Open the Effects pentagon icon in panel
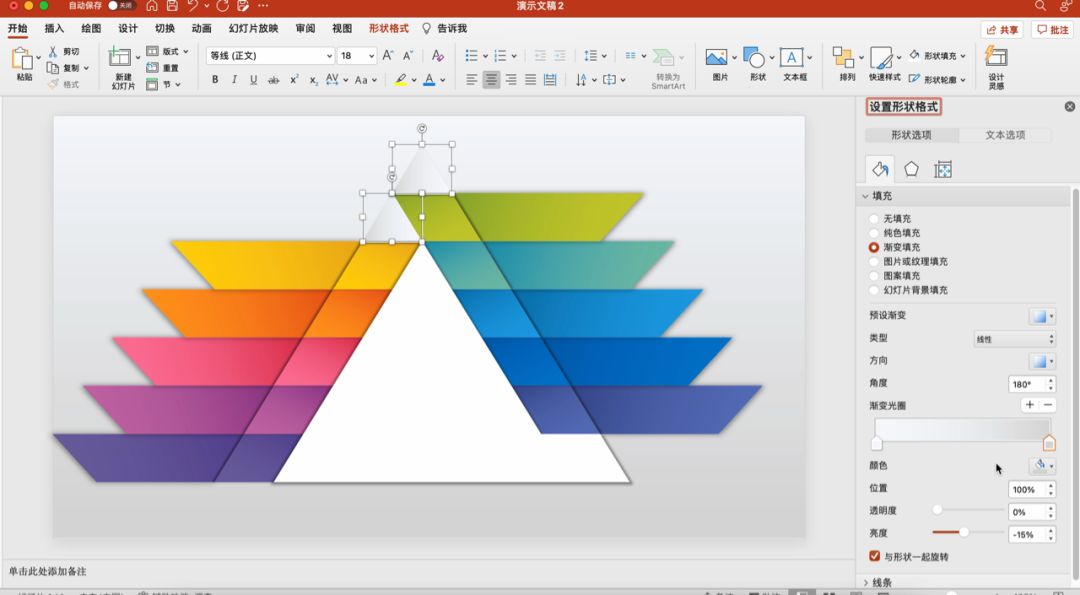The height and width of the screenshot is (595, 1080). click(911, 169)
